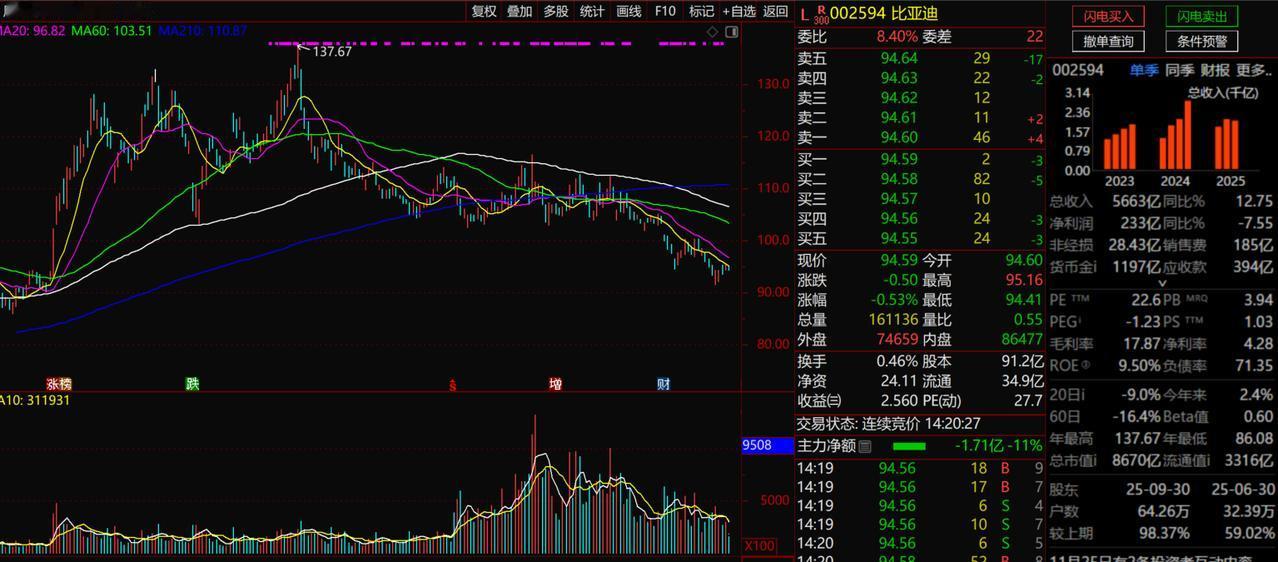This screenshot has width=1278, height=562.
Task: Click the 卖一 price 94.60
Action: tap(899, 138)
